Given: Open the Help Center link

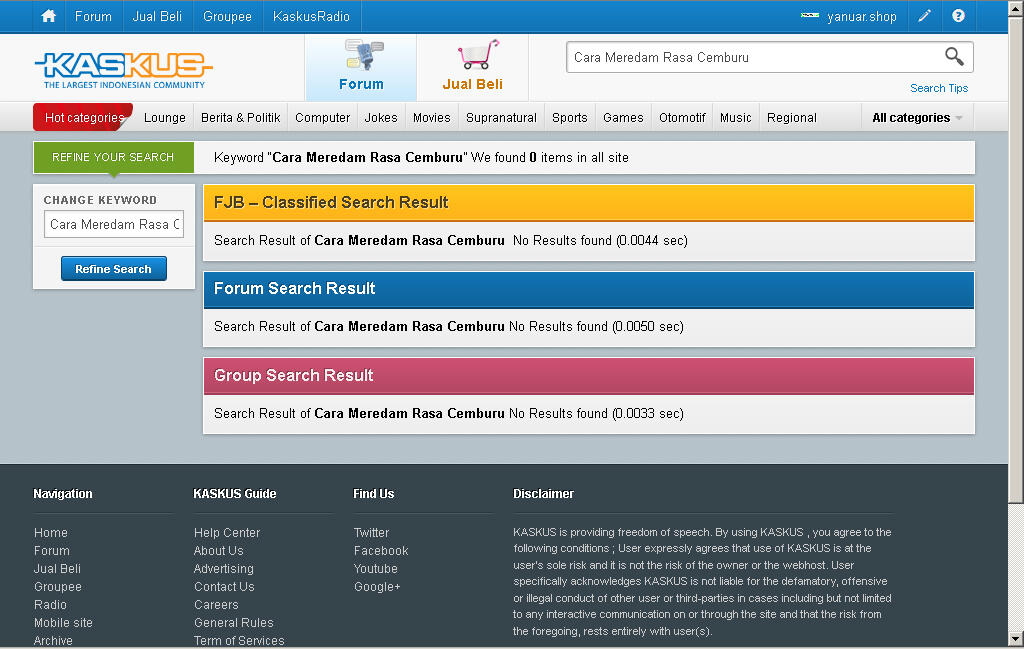Looking at the screenshot, I should [227, 533].
